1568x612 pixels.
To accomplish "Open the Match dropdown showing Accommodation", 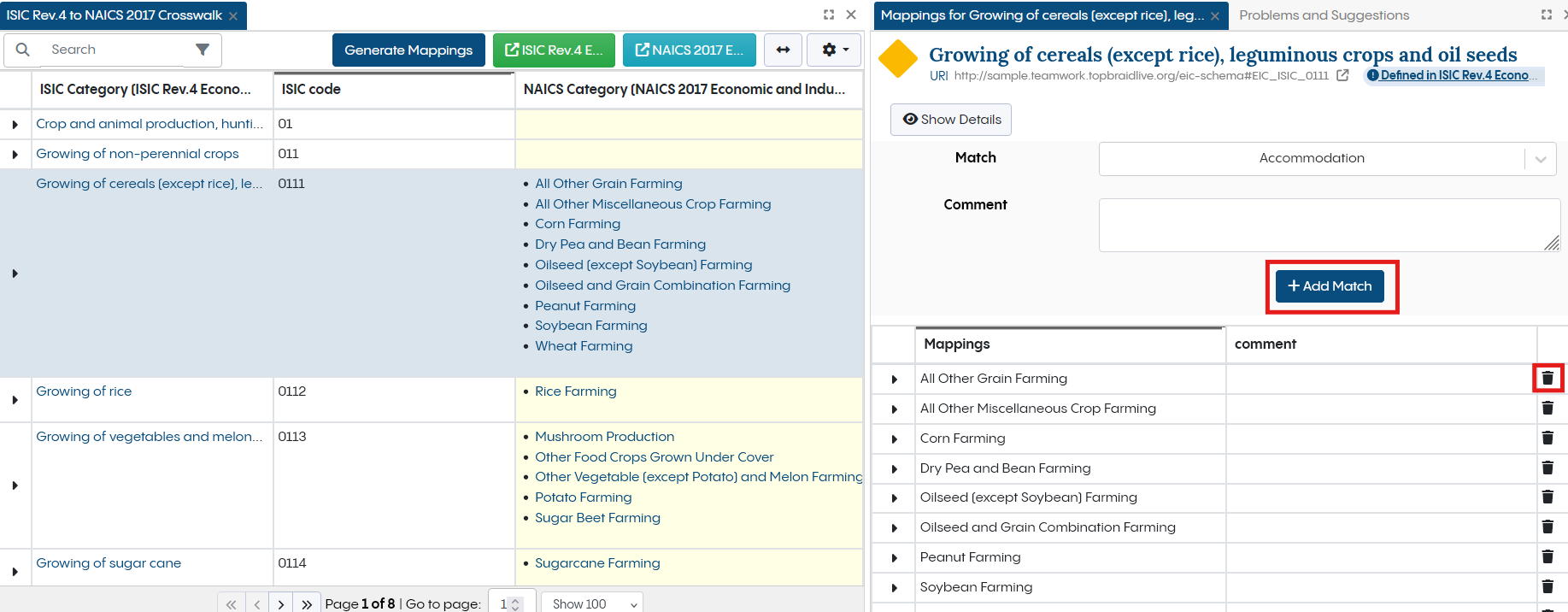I will point(1327,159).
